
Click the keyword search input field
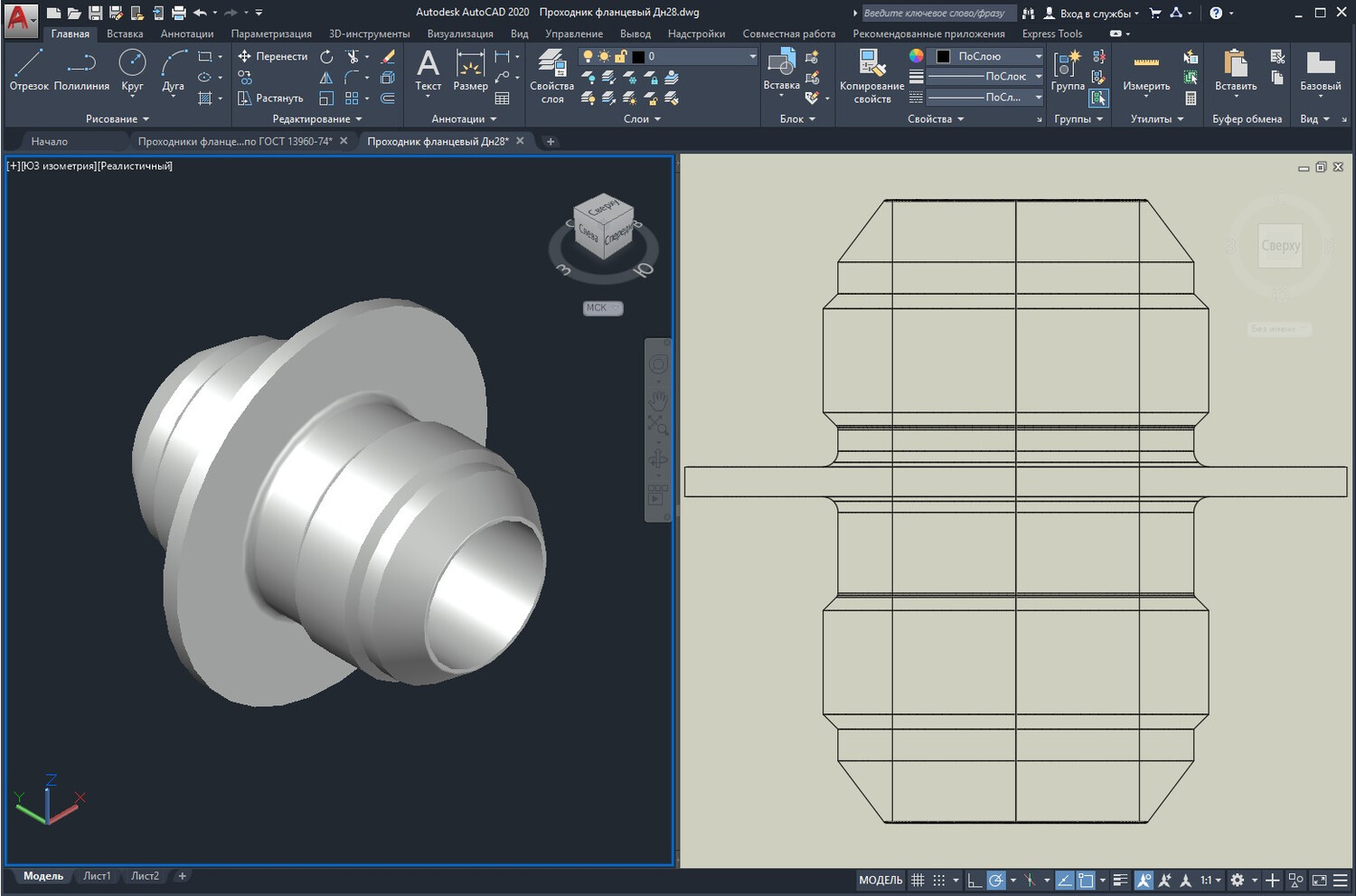pyautogui.click(x=937, y=13)
